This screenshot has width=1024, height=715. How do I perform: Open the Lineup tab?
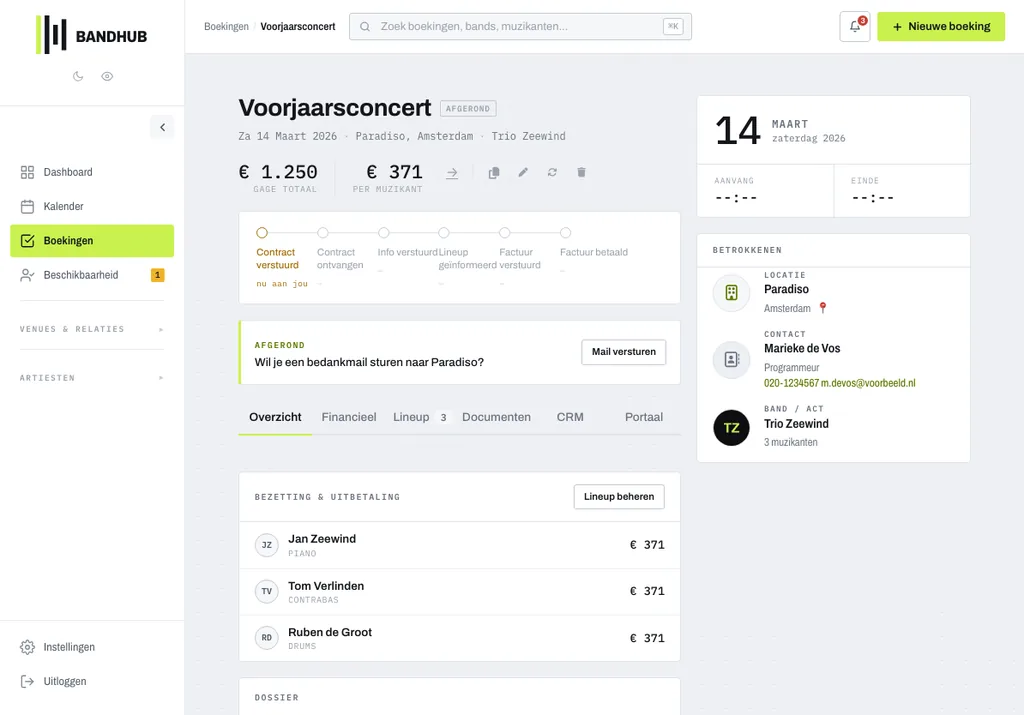tap(420, 417)
